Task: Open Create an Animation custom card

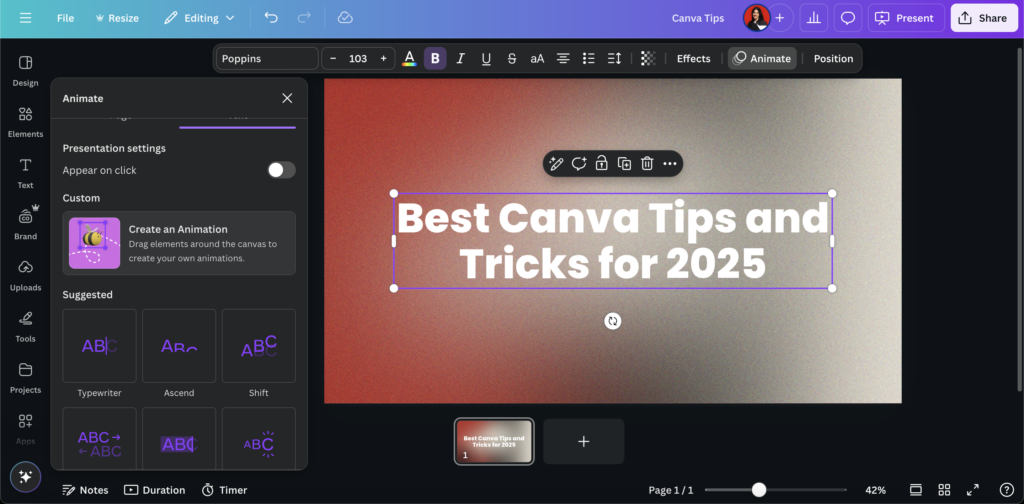Action: 179,243
